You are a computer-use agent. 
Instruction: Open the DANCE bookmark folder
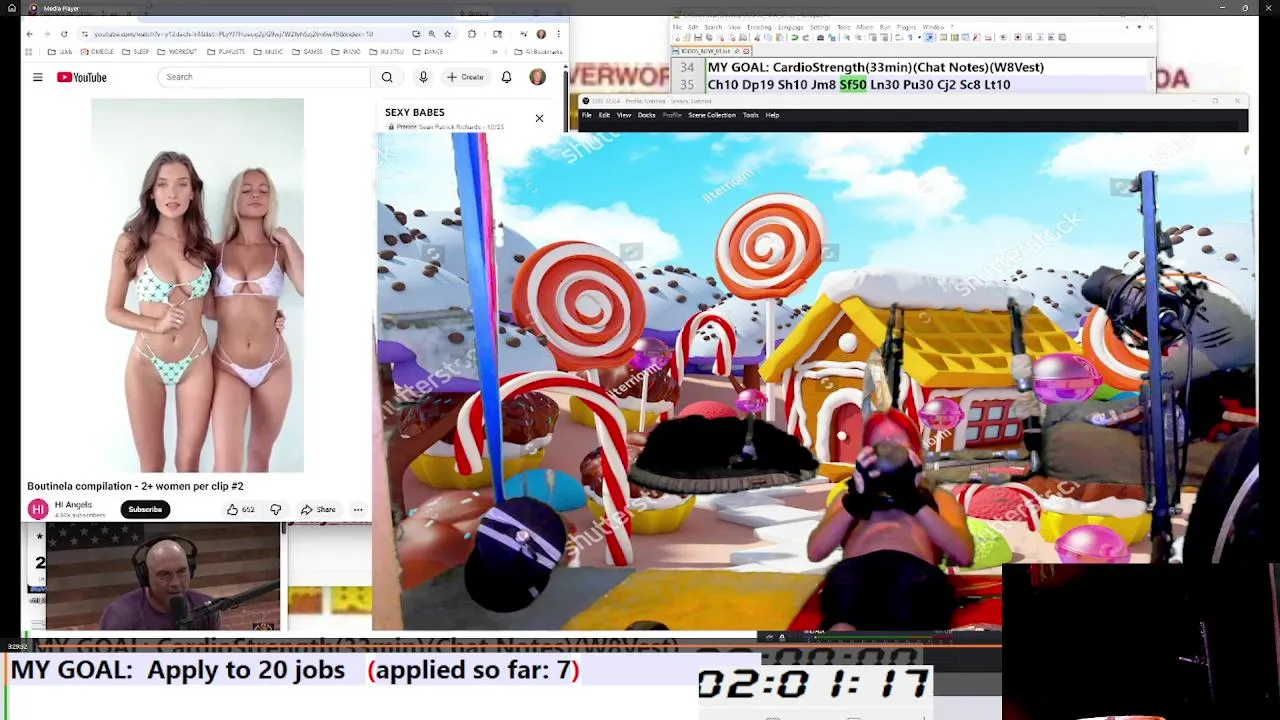pos(427,52)
